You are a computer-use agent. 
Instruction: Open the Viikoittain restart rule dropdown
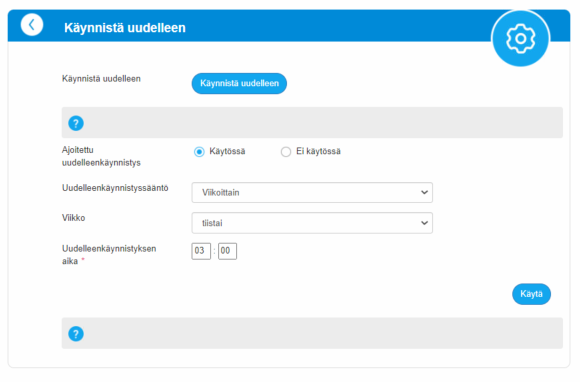[x=312, y=192]
